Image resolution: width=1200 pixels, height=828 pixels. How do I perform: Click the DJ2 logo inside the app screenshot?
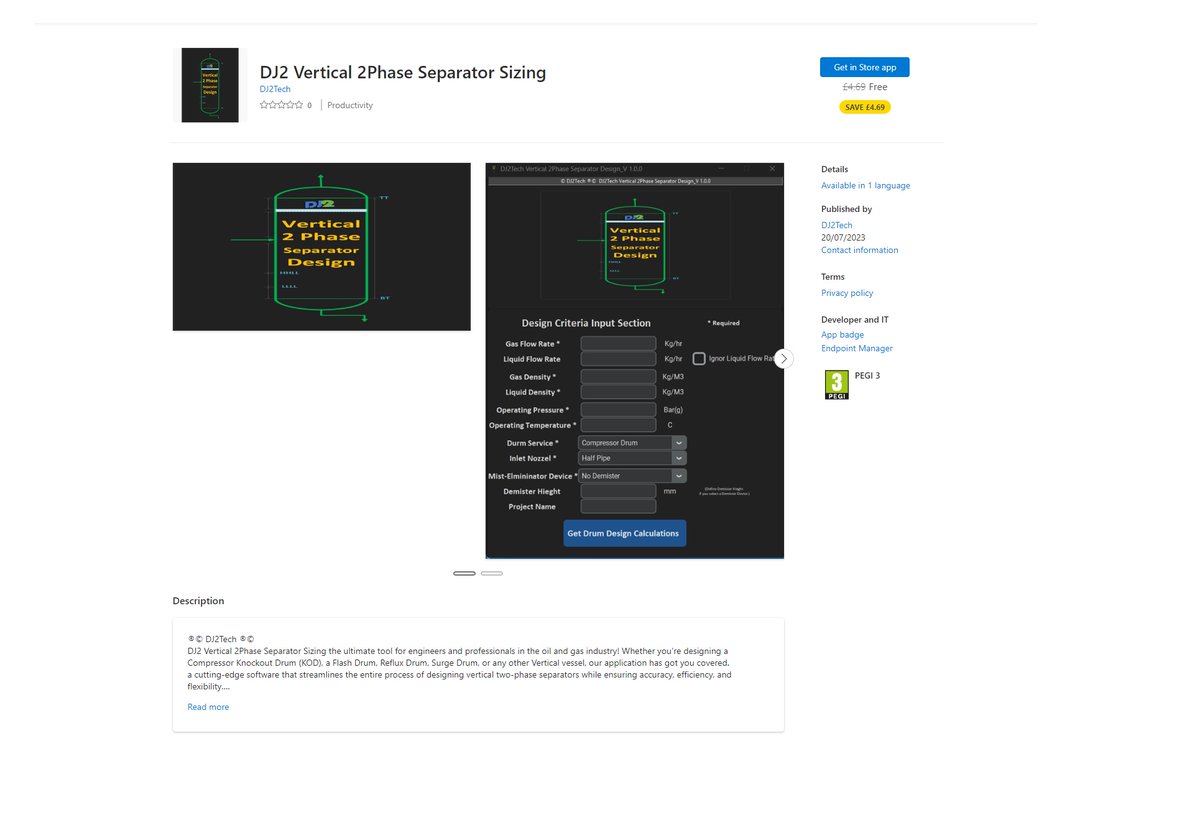point(634,216)
